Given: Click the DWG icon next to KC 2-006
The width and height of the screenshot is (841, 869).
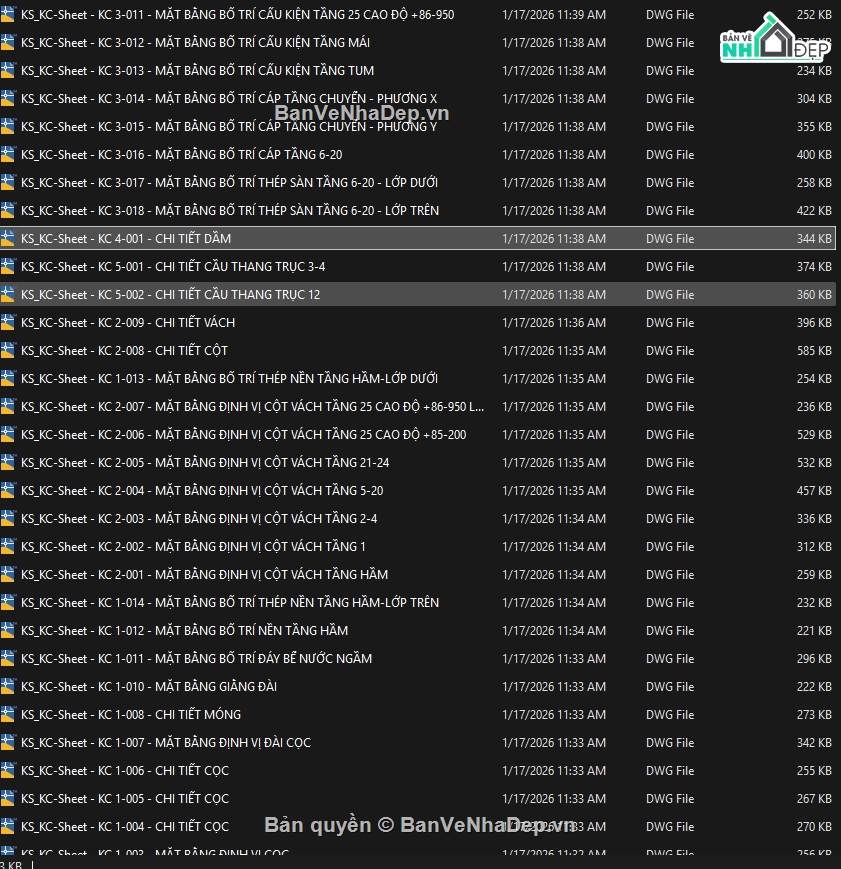Looking at the screenshot, I should pos(8,434).
